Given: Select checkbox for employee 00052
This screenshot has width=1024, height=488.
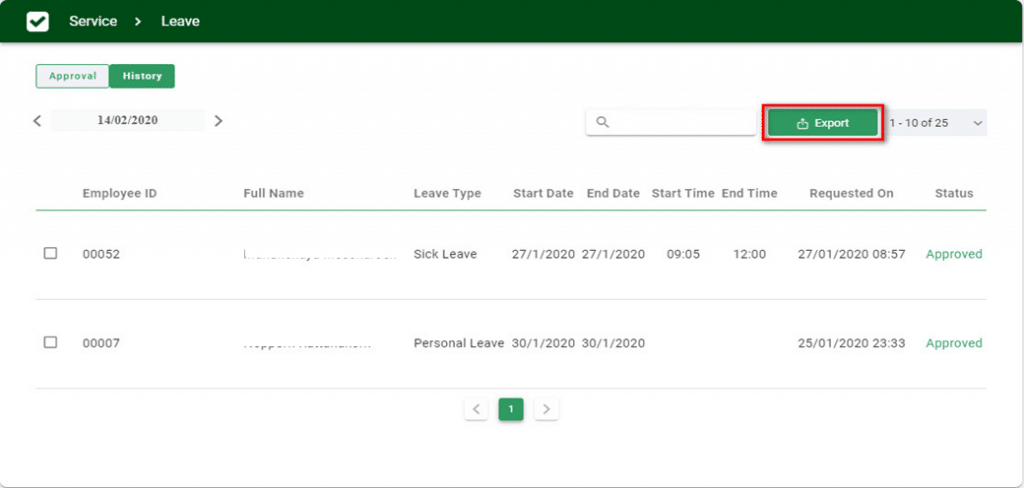Looking at the screenshot, I should [50, 254].
